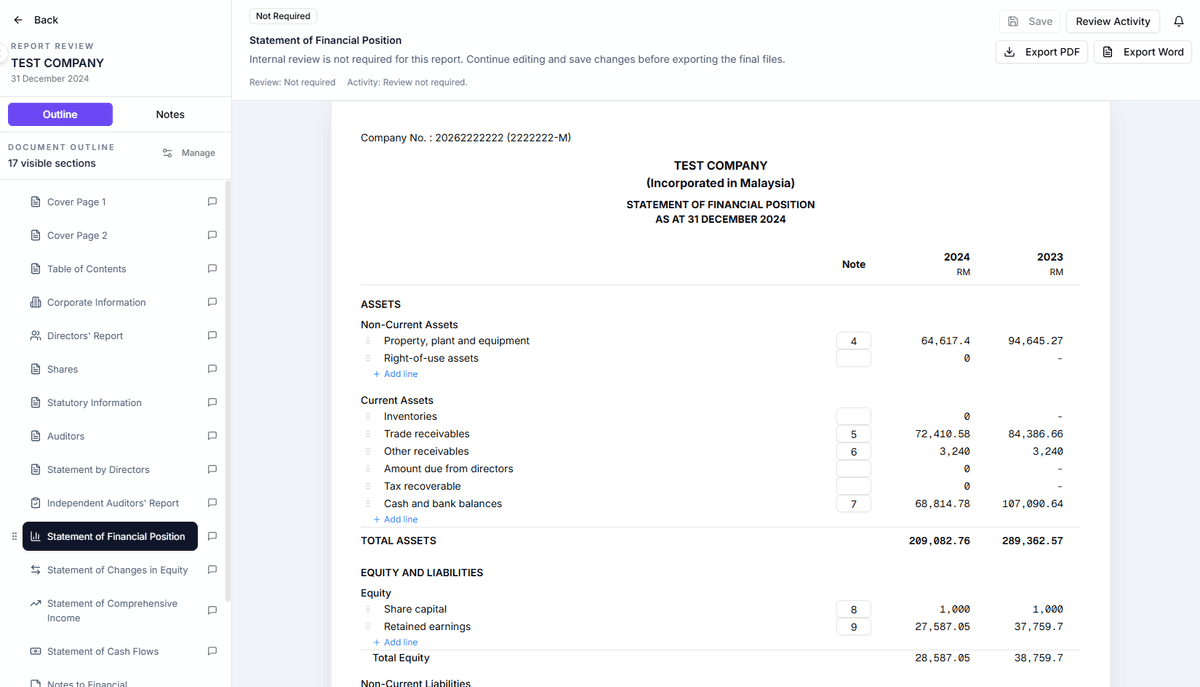Click comment icon for Cover Page 1
This screenshot has height=687, width=1200.
point(212,202)
